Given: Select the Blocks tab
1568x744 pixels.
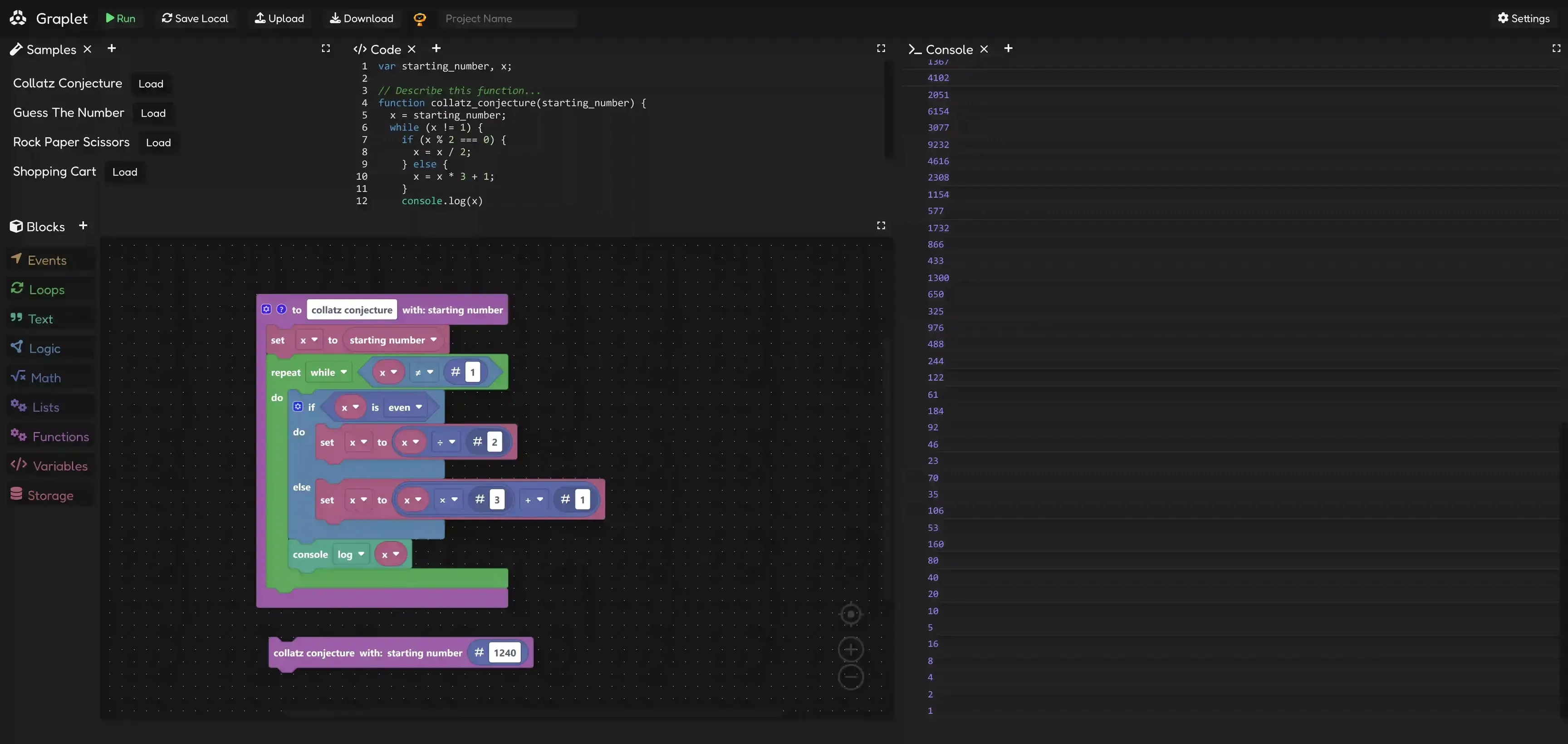Looking at the screenshot, I should point(37,226).
